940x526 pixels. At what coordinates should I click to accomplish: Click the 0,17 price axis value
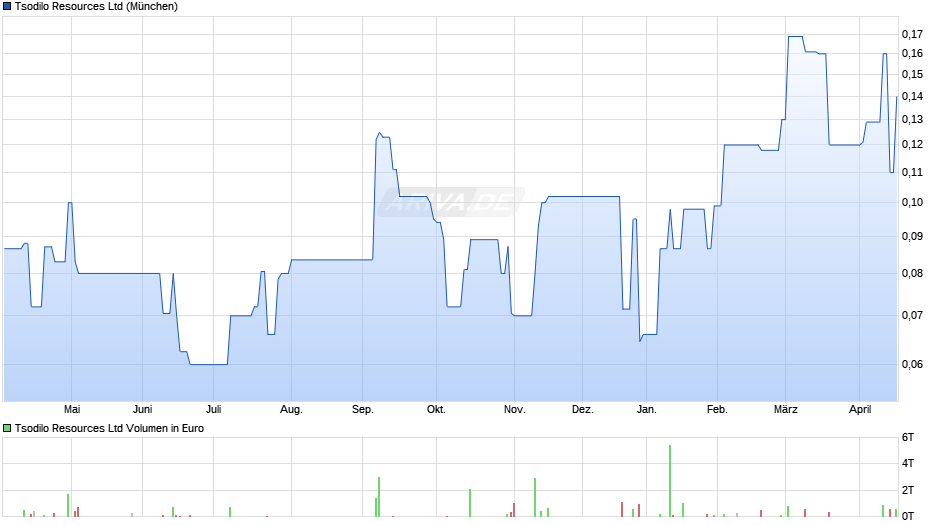912,34
